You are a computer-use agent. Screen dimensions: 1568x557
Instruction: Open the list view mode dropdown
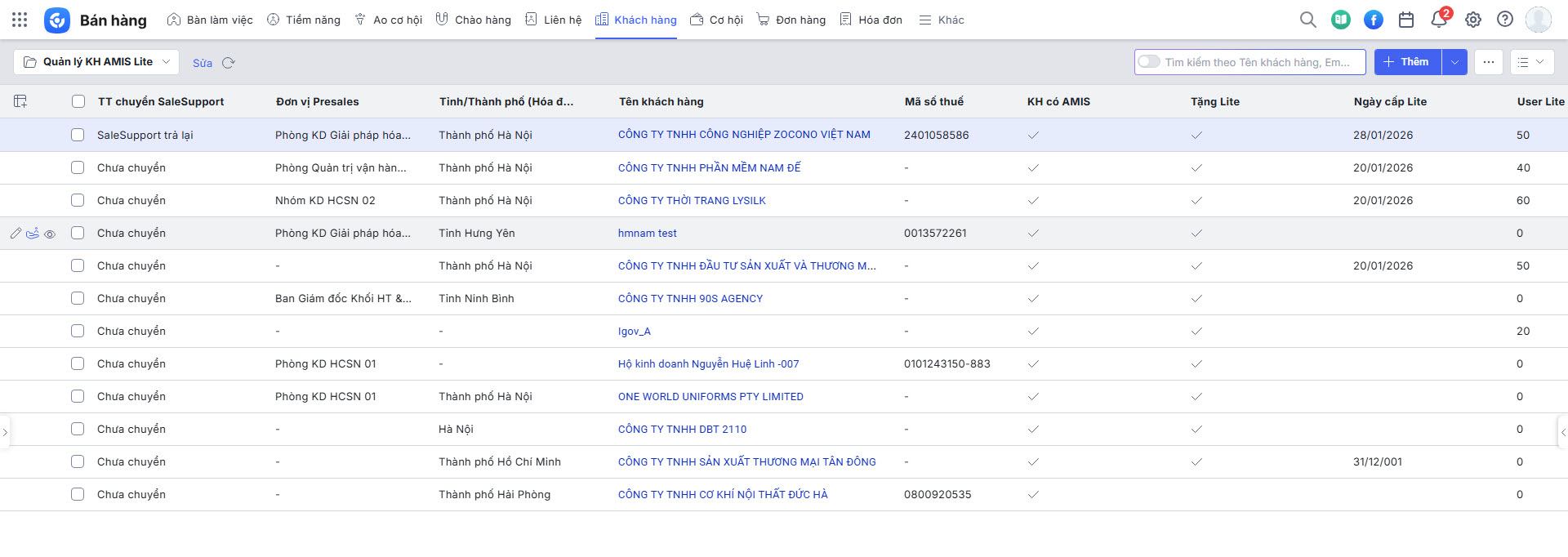1531,62
